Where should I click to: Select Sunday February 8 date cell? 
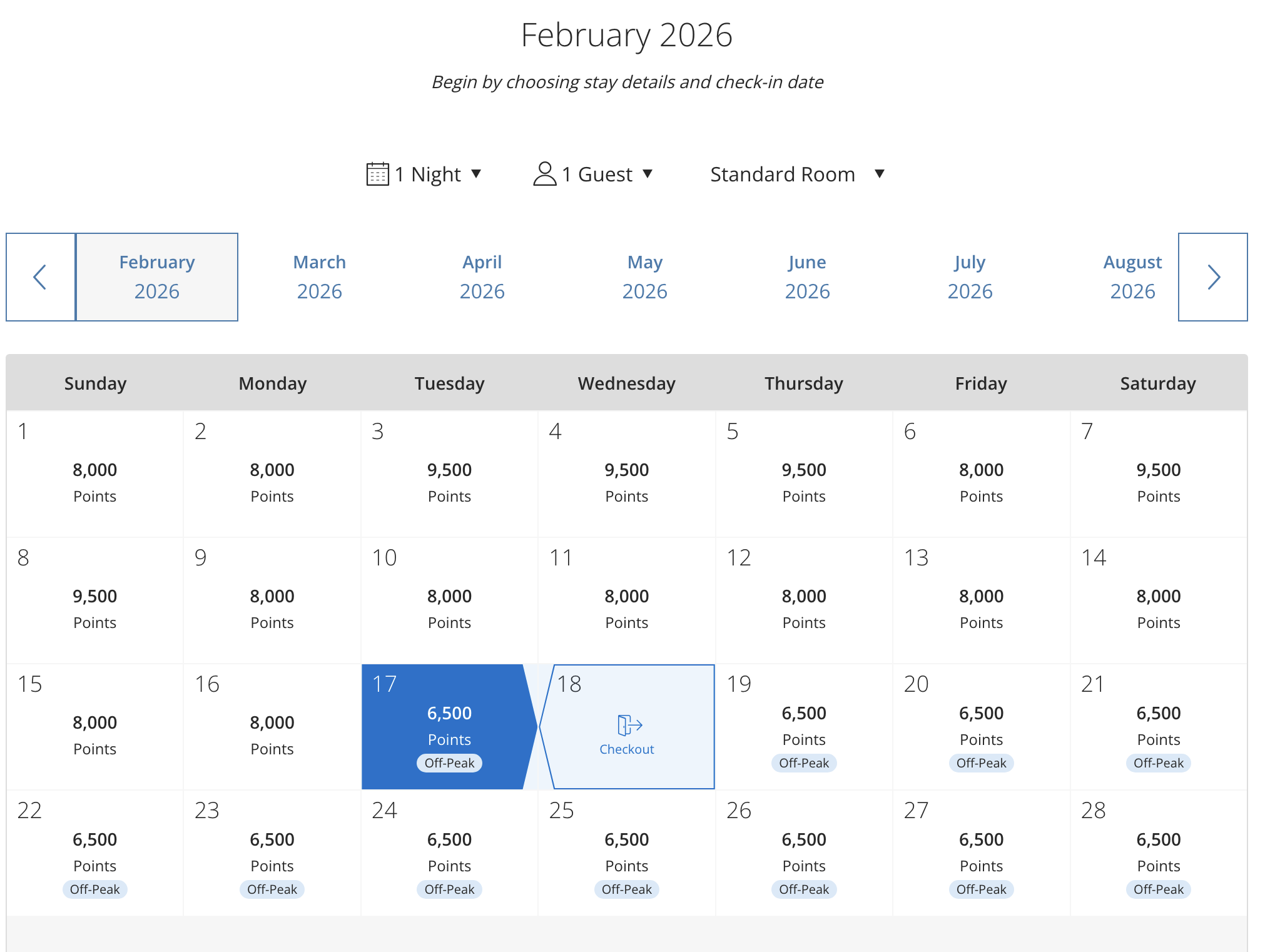click(x=95, y=600)
